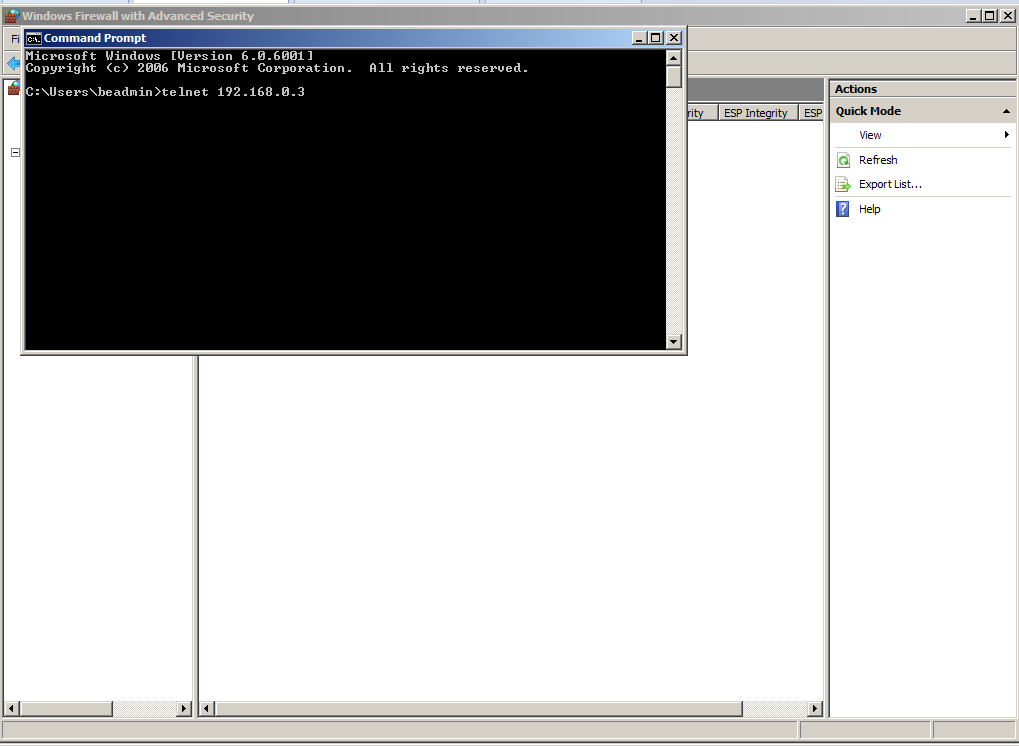Screen dimensions: 1019x746
Task: Click the tree pane's left scroll arrow
Action: pyautogui.click(x=11, y=708)
